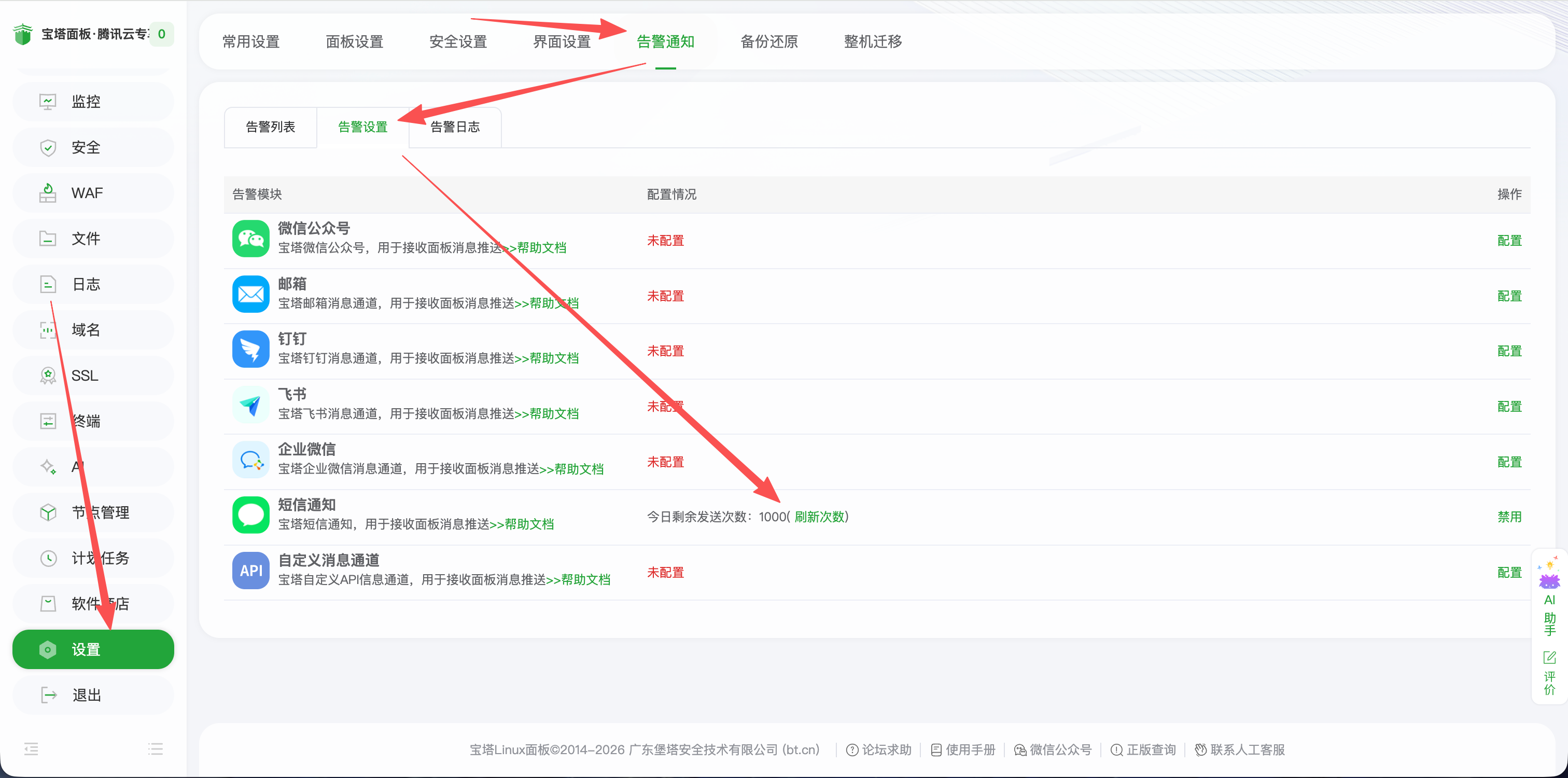Image resolution: width=1568 pixels, height=778 pixels.
Task: Open the 计划任务 clock icon
Action: [48, 558]
